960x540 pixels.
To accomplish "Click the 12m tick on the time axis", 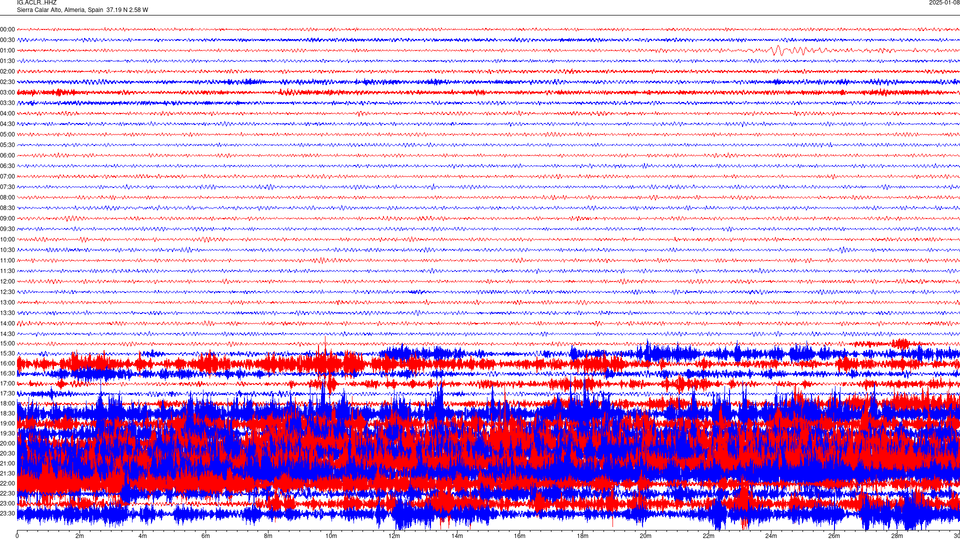I will point(394,536).
